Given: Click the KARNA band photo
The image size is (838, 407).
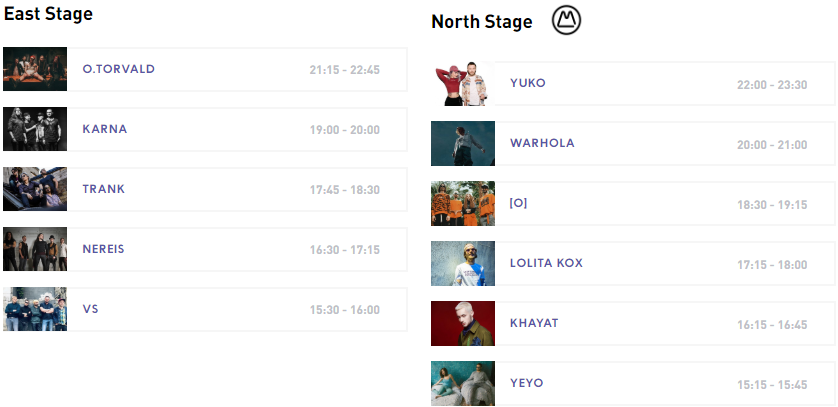Looking at the screenshot, I should pos(35,129).
